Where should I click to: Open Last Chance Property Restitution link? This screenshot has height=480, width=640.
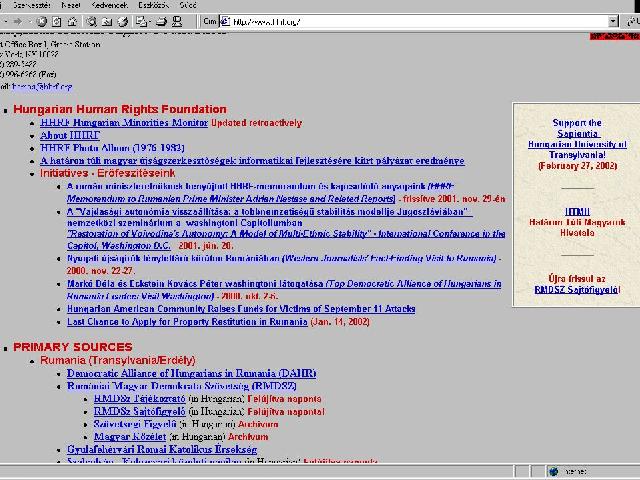(187, 322)
